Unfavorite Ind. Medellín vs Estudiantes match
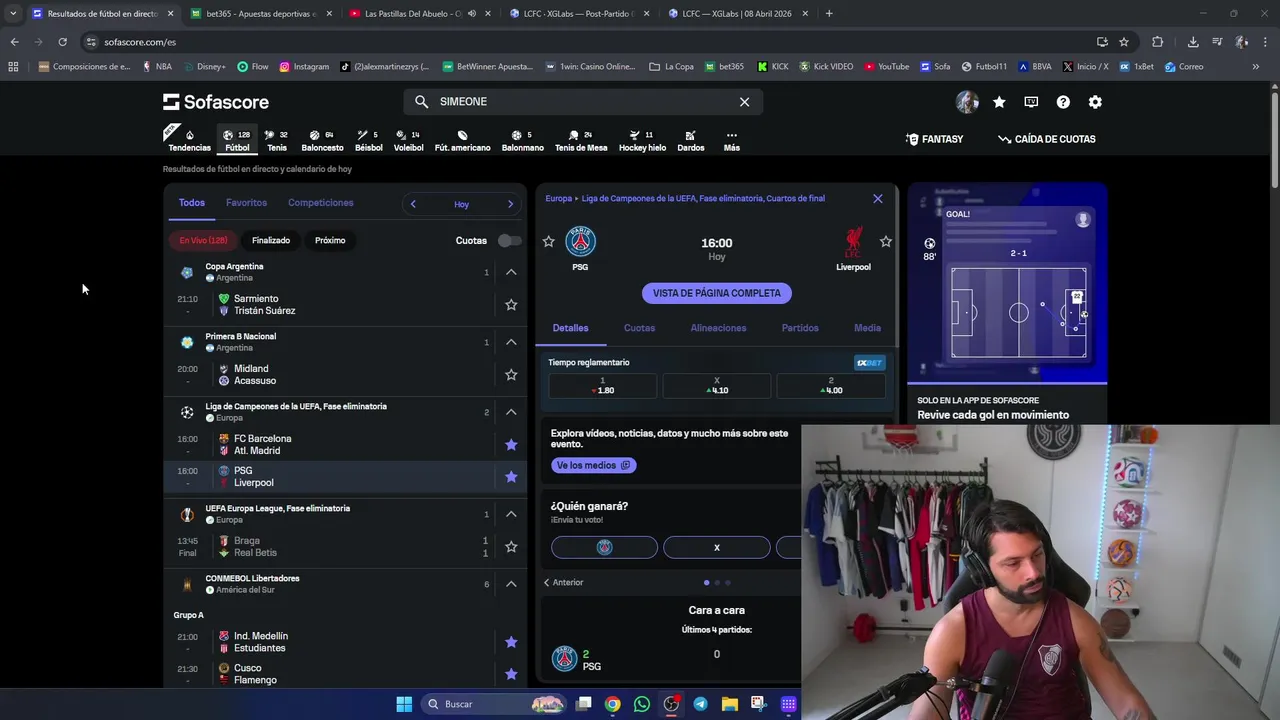 coord(511,642)
